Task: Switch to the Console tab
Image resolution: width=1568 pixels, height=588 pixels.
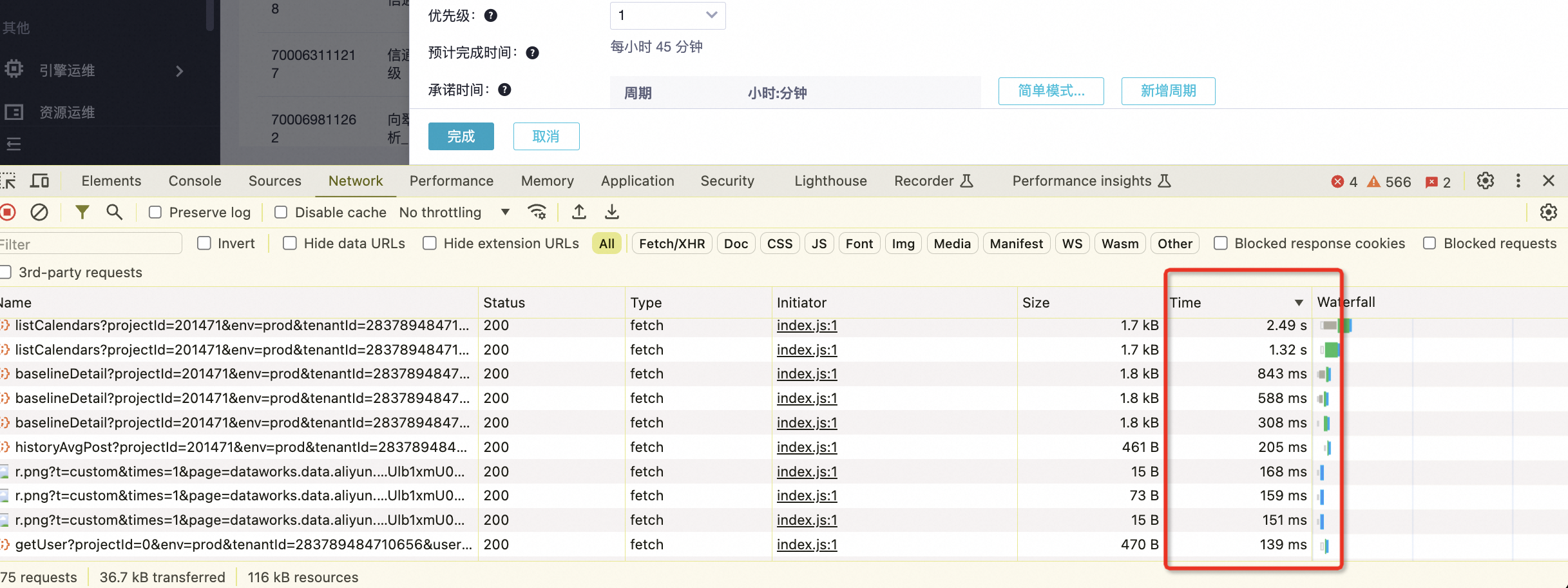Action: pyautogui.click(x=195, y=181)
